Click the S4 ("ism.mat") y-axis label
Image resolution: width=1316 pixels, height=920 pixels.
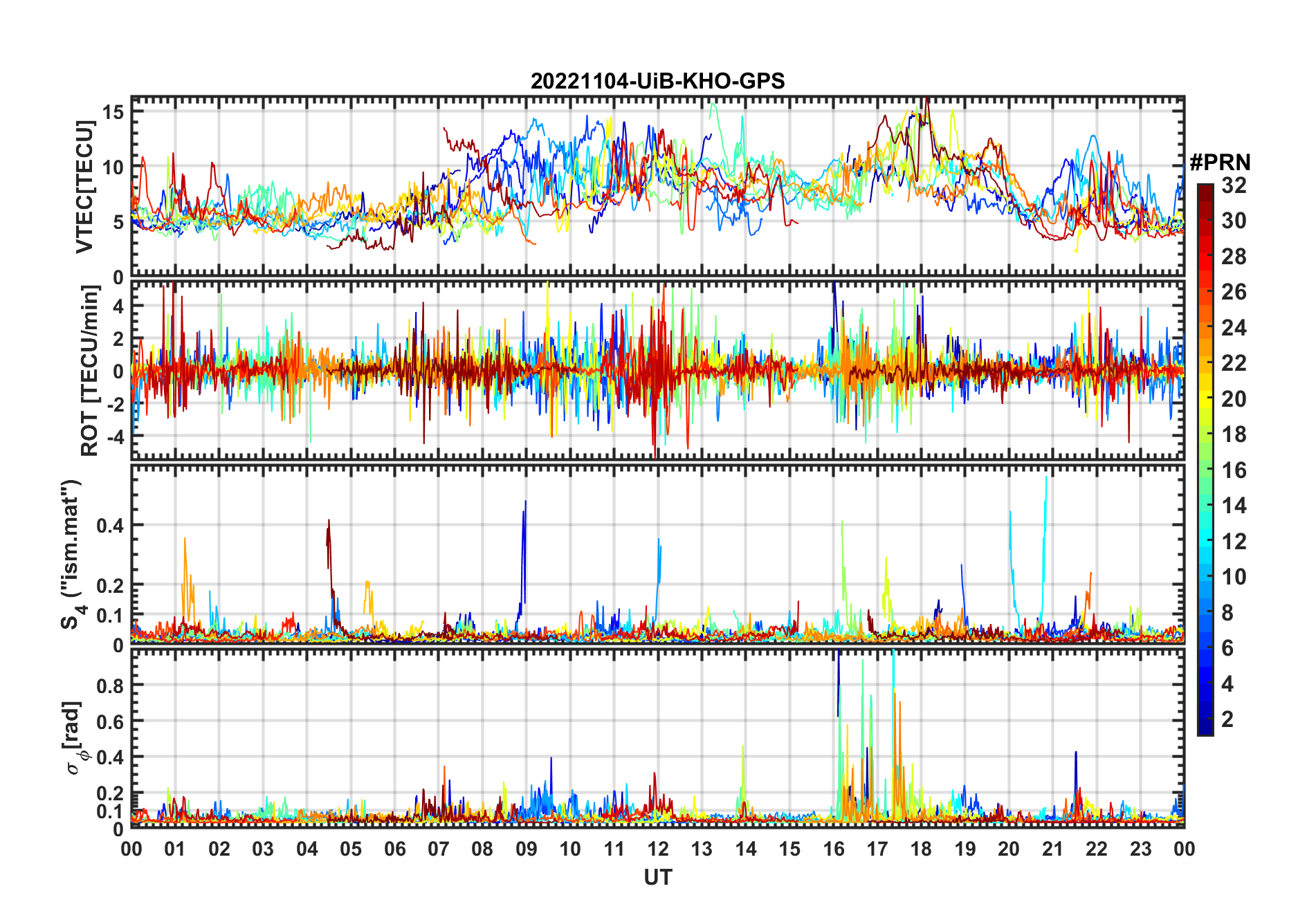coord(73,555)
